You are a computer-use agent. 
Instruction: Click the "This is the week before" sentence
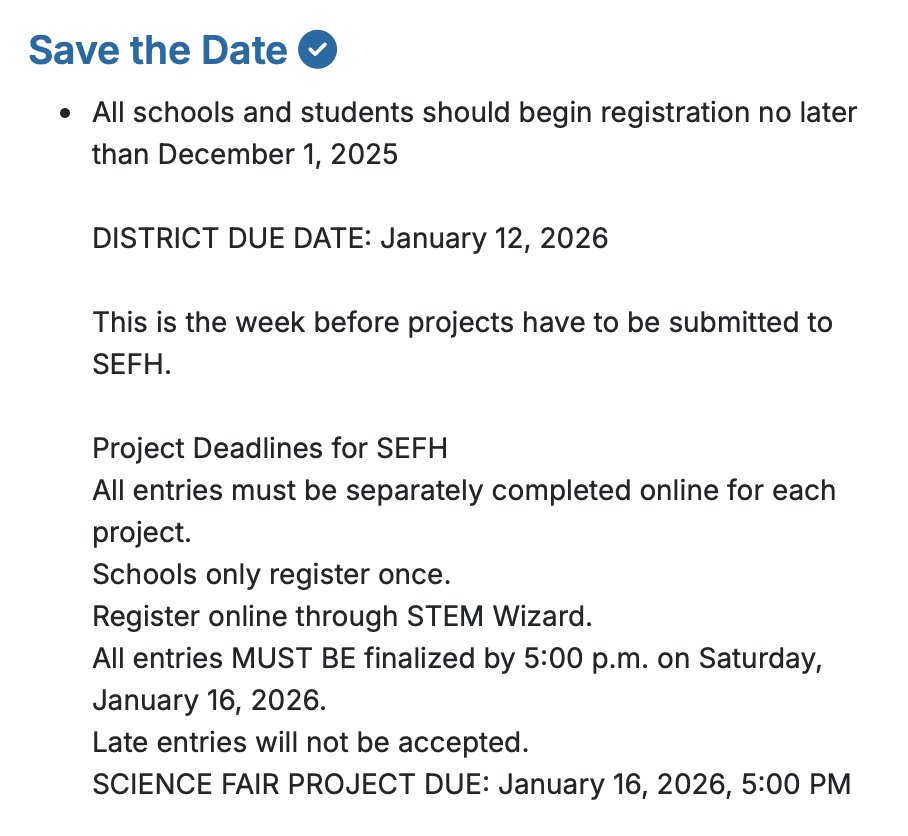[462, 322]
